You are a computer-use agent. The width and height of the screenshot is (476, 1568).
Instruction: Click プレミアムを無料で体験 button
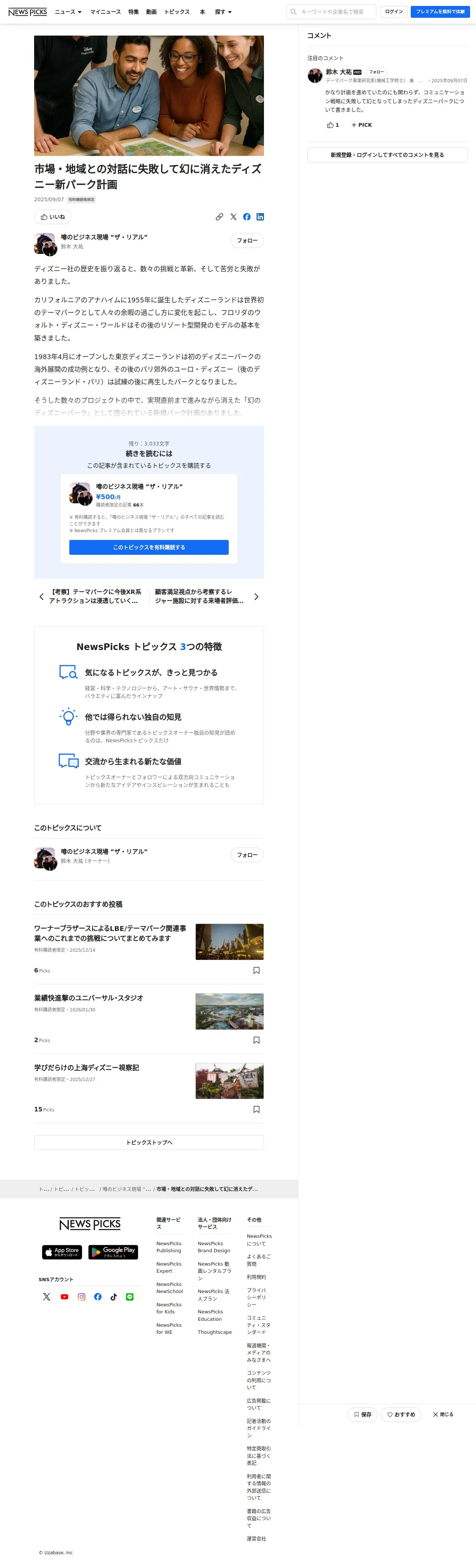pyautogui.click(x=440, y=11)
